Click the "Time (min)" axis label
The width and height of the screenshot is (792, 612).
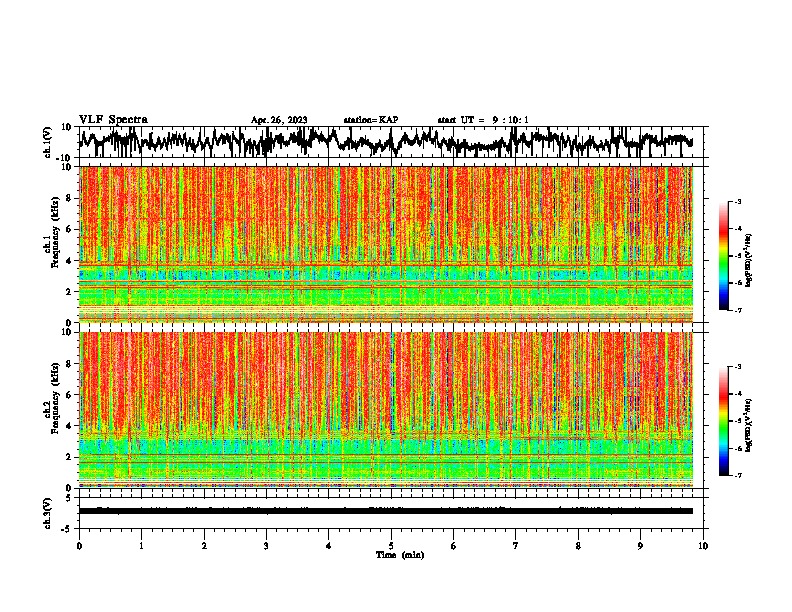[400, 555]
